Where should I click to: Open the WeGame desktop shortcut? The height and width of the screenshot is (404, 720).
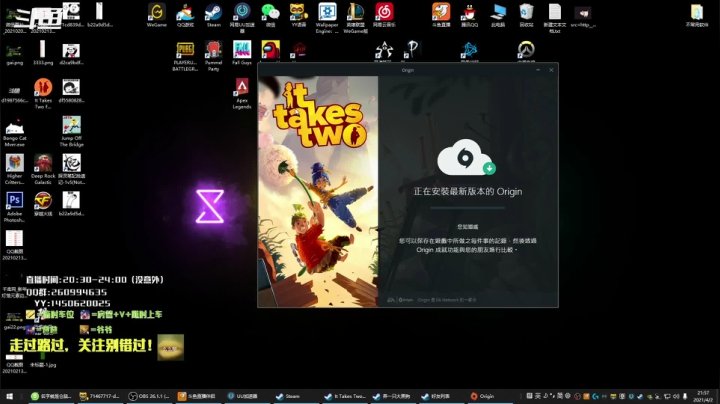pyautogui.click(x=157, y=16)
